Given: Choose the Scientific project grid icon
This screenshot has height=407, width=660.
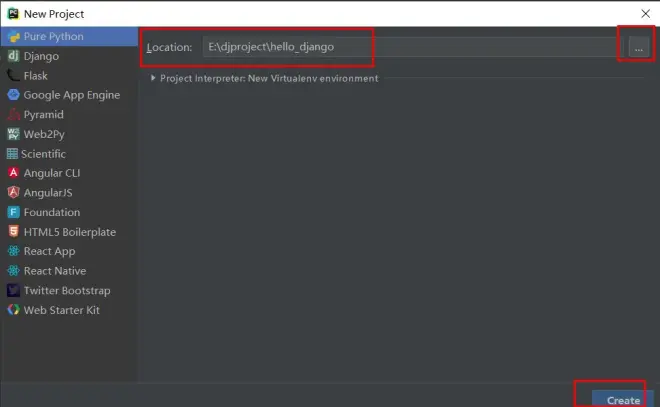Looking at the screenshot, I should [12, 154].
